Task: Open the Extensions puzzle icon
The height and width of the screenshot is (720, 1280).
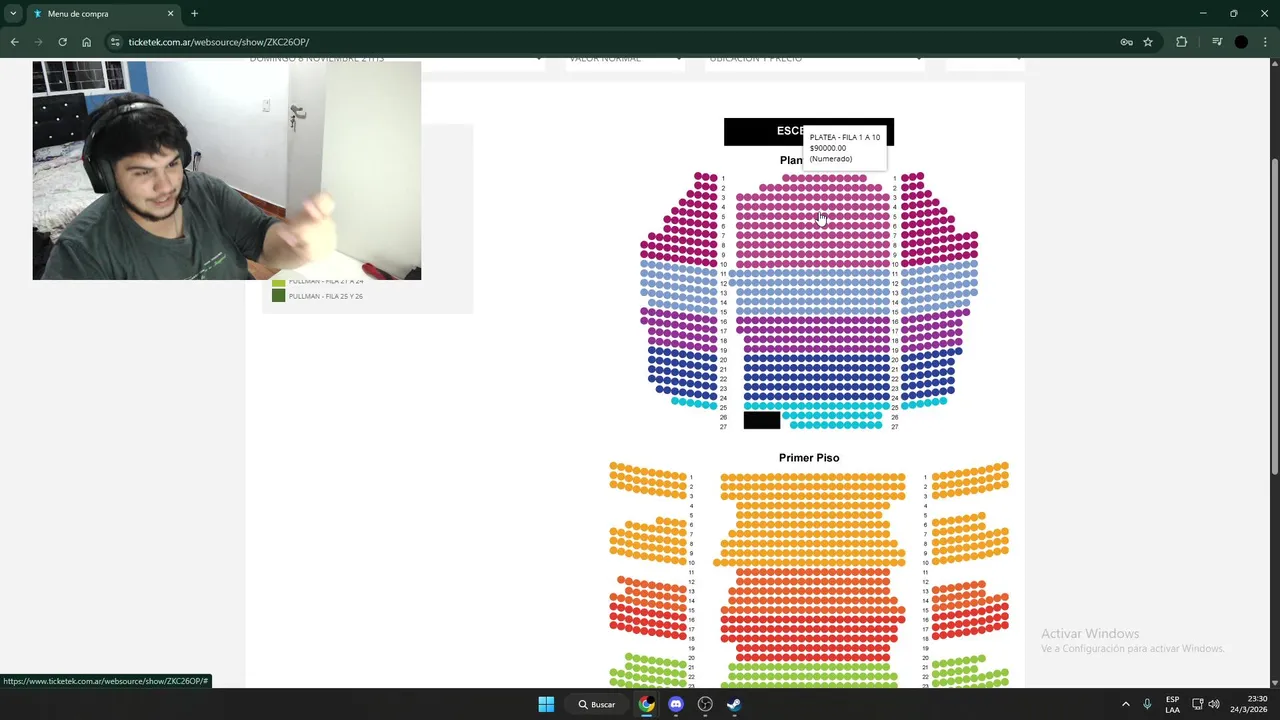Action: point(1182,42)
